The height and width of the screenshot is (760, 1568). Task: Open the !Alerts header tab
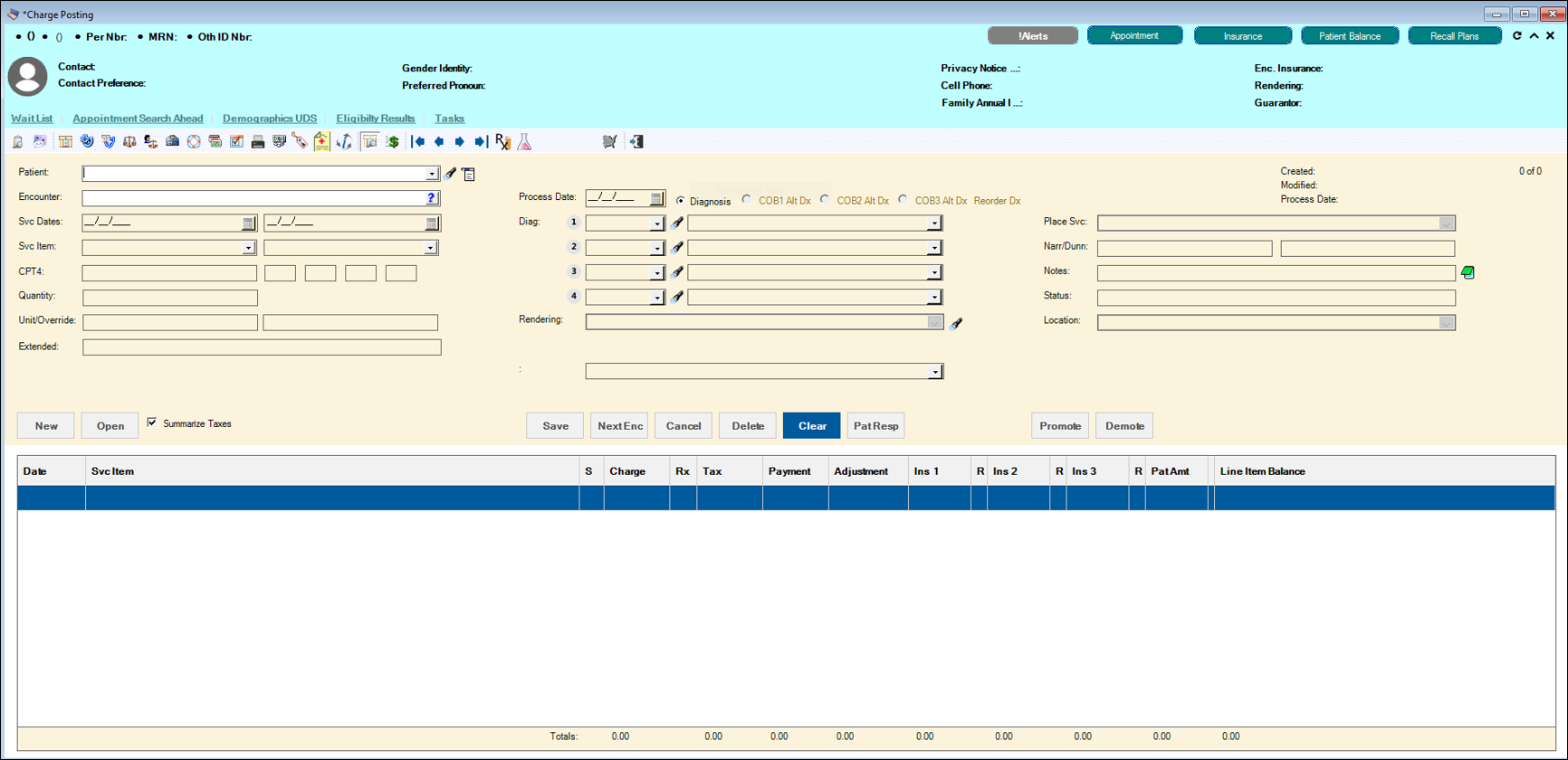point(1033,36)
